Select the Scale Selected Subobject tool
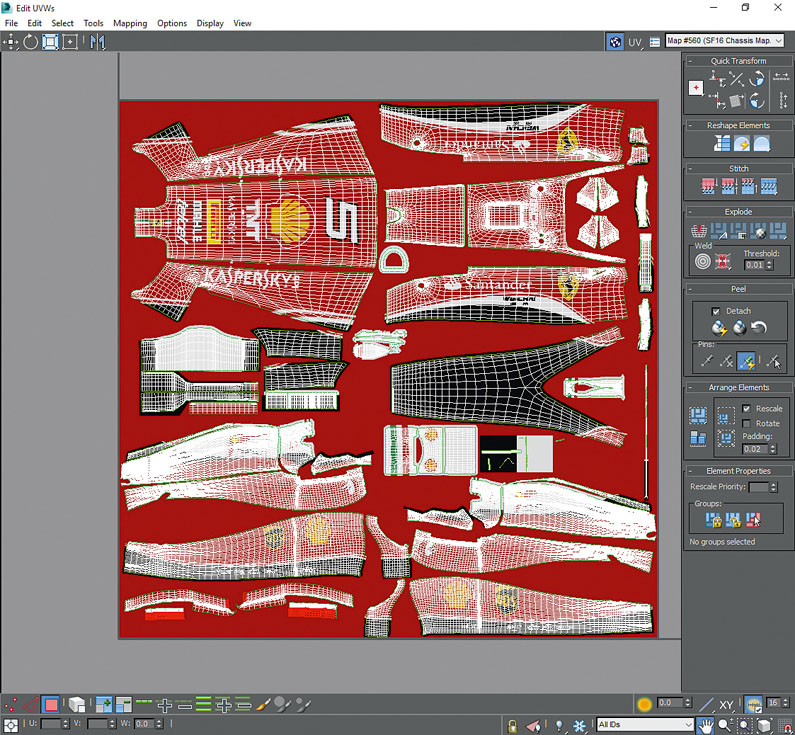 (50, 42)
